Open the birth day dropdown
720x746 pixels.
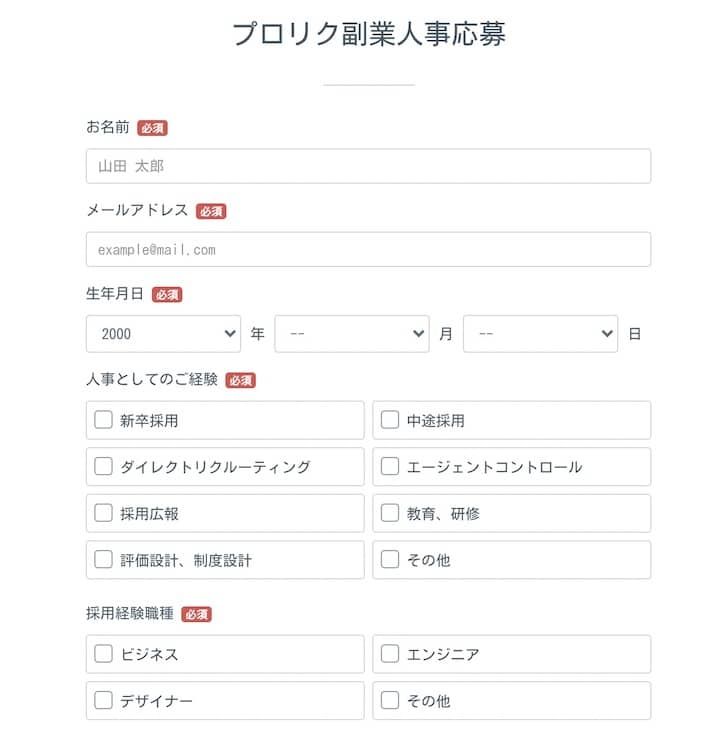coord(540,334)
